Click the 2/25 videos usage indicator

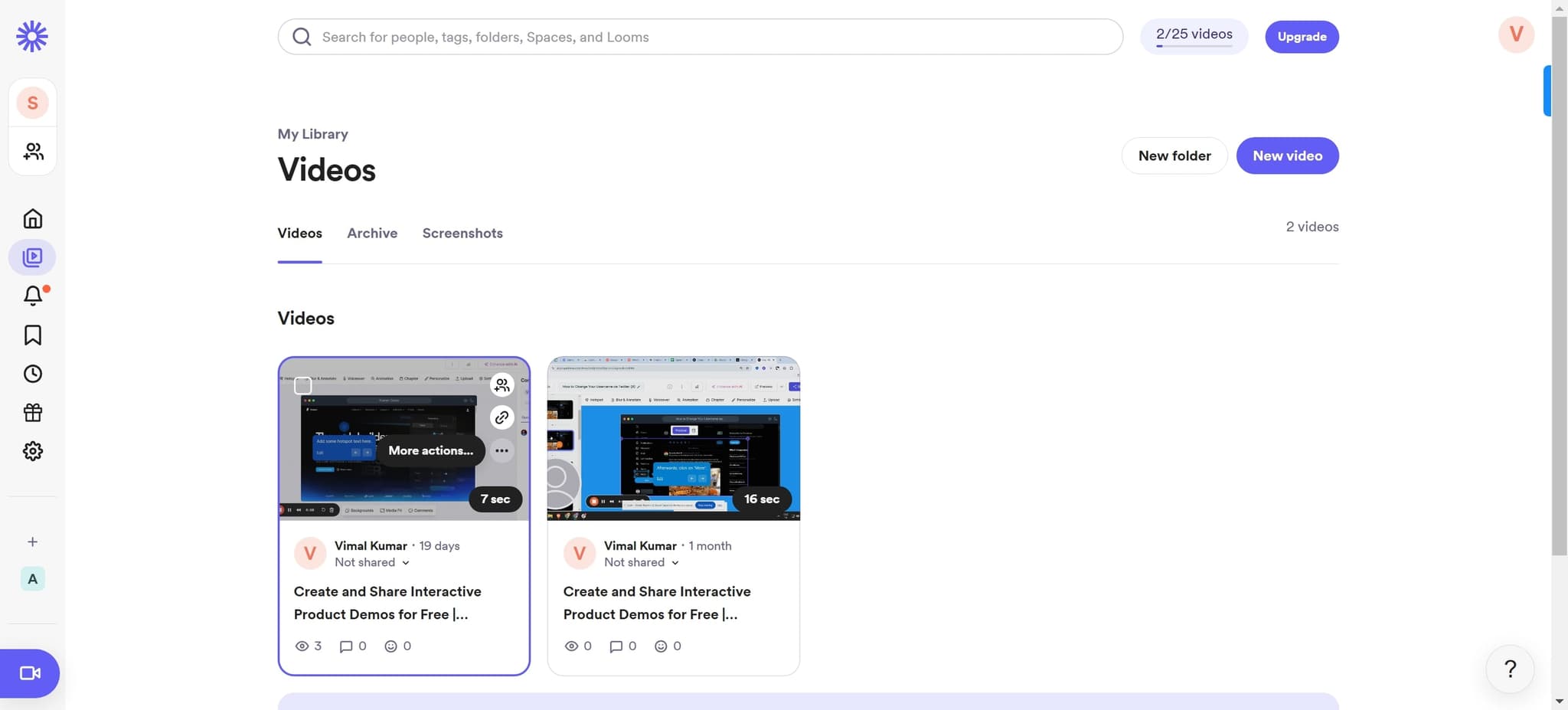(1194, 34)
